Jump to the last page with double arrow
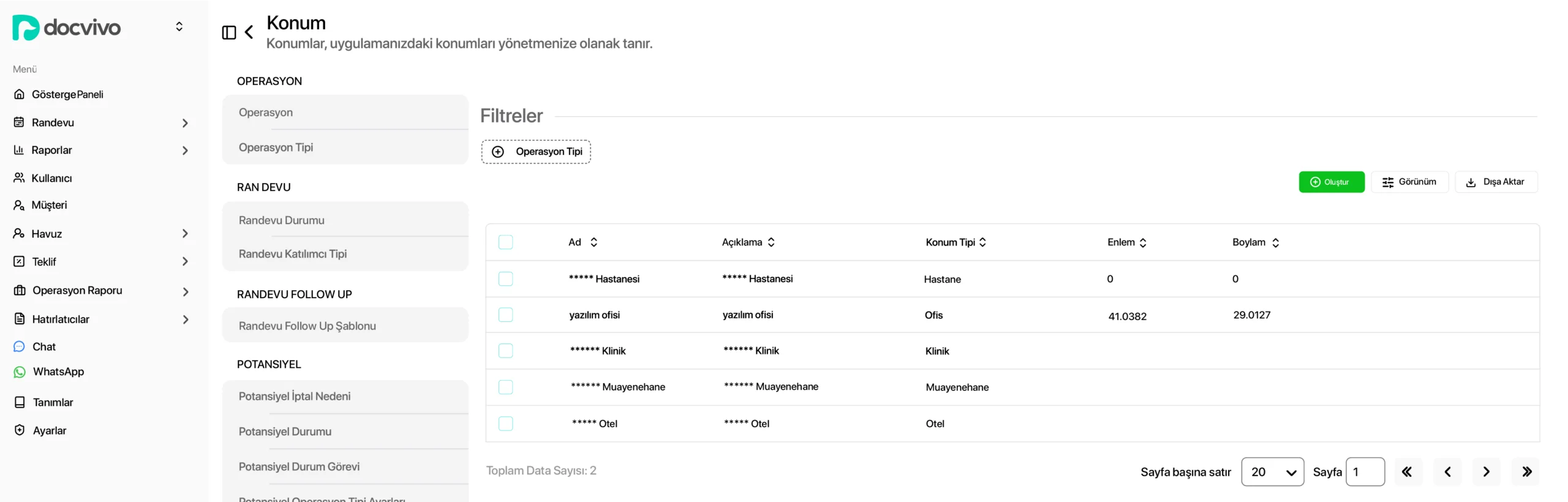 coord(1526,472)
